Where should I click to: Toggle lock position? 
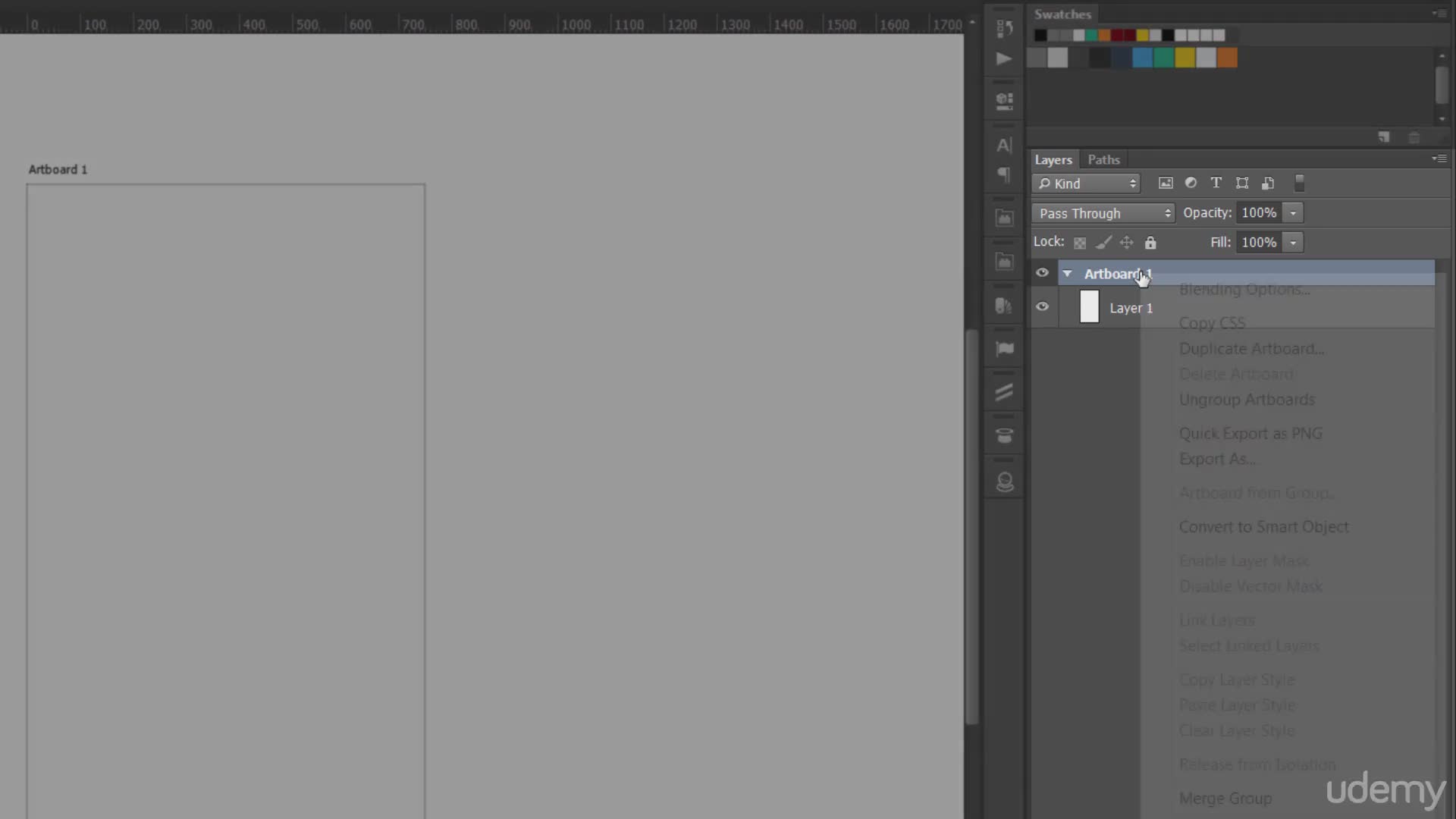tap(1127, 243)
